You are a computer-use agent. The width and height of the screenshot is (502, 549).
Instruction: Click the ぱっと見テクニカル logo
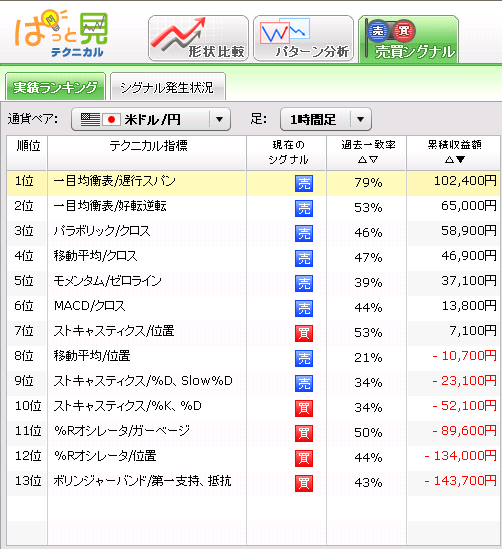[x=62, y=33]
